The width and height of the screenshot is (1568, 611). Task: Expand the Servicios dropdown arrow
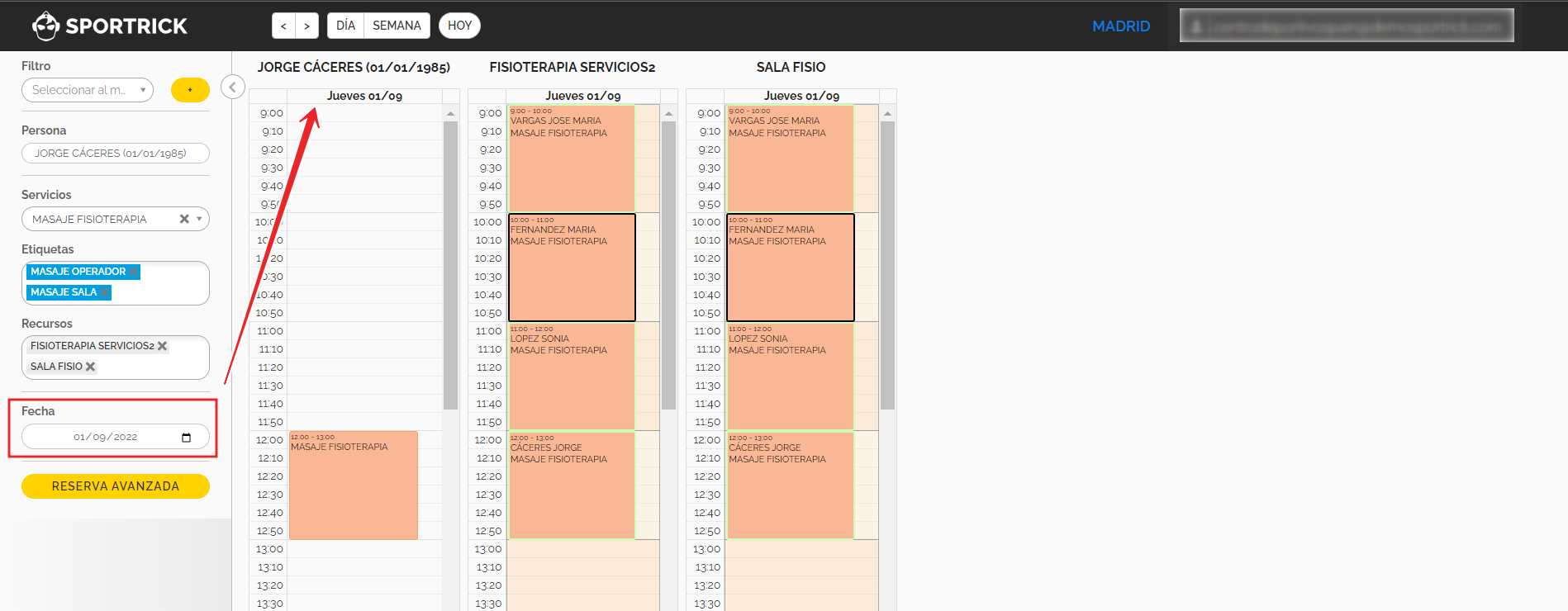click(199, 219)
